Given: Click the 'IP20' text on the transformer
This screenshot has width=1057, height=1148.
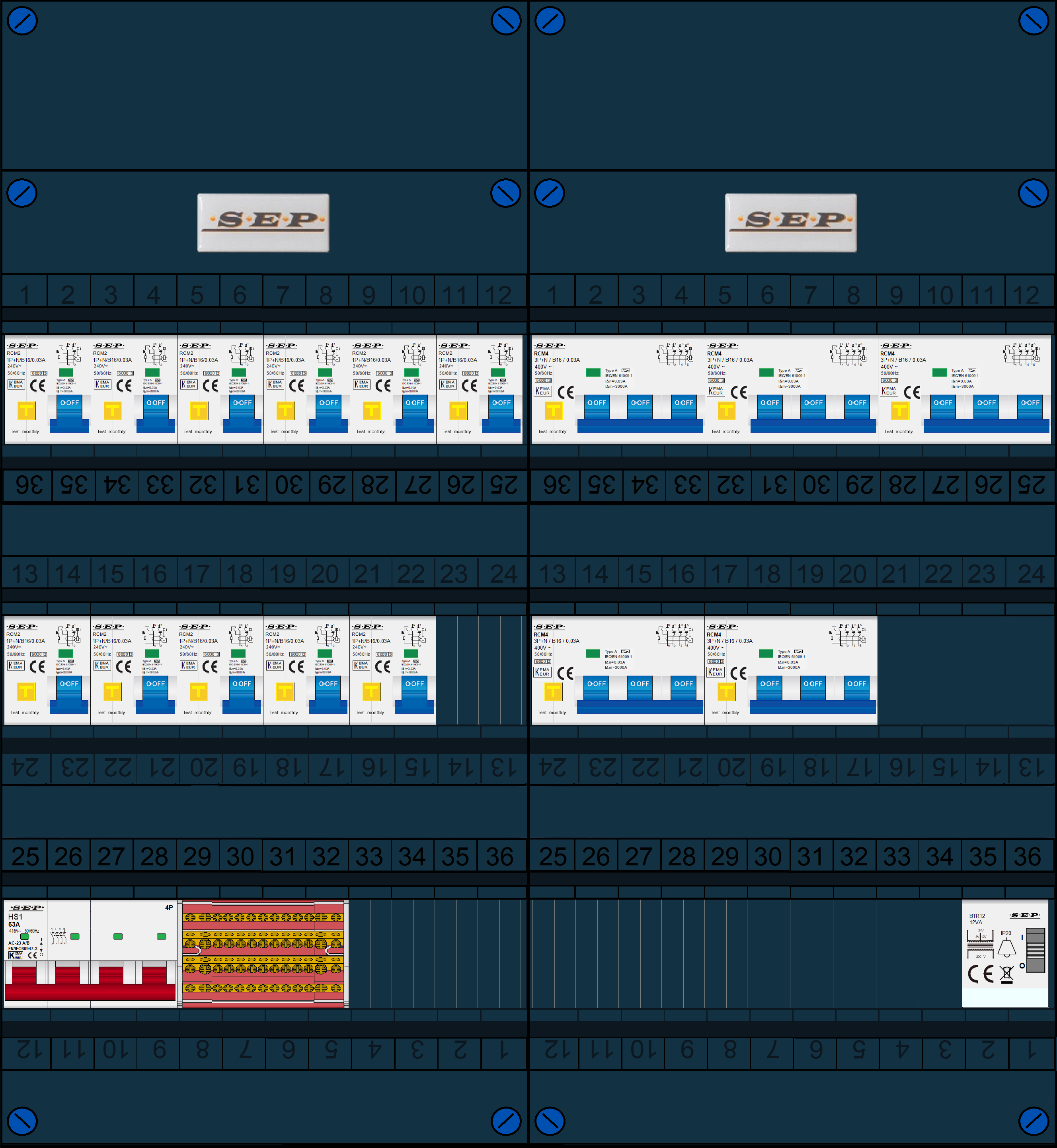Looking at the screenshot, I should pos(1006,933).
